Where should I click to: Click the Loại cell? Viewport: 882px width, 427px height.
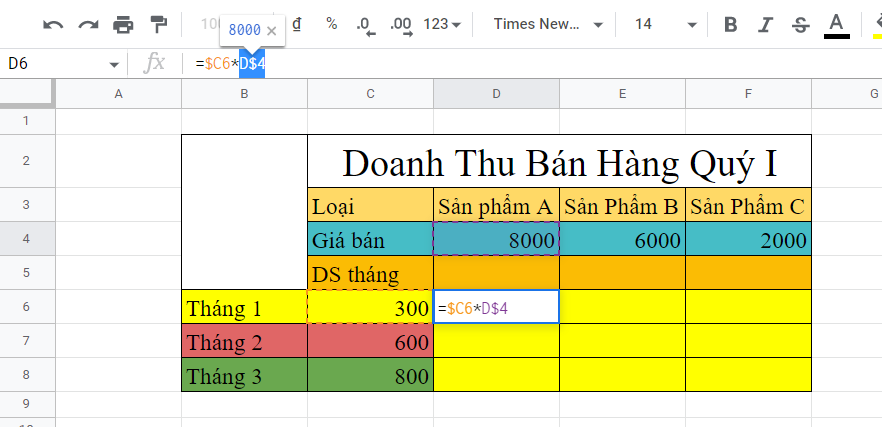click(370, 205)
